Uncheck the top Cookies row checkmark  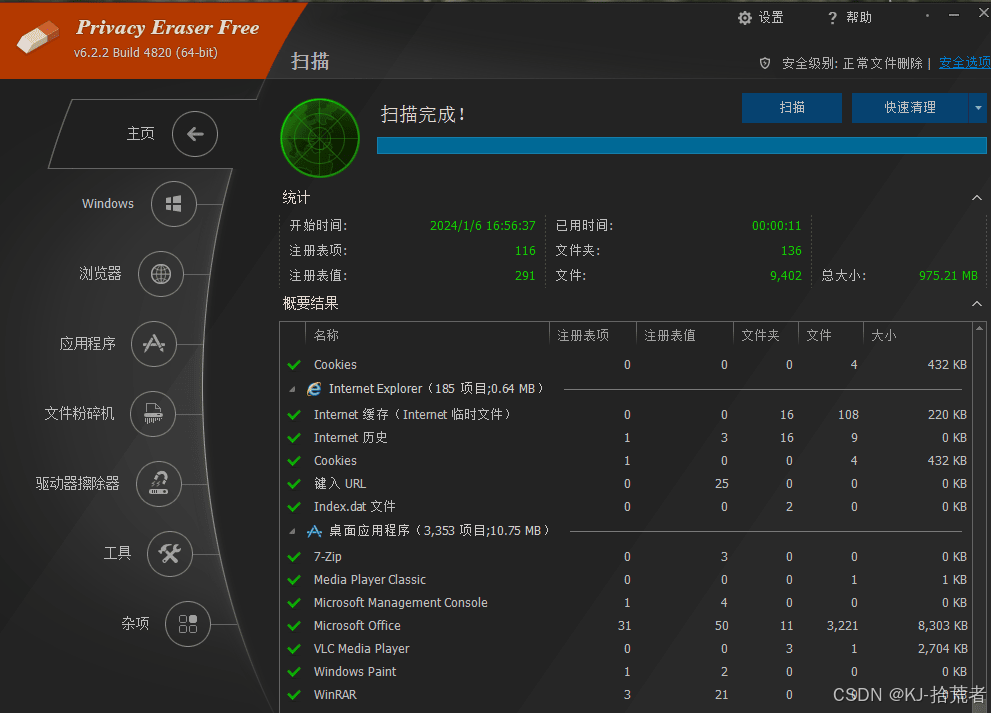point(294,365)
